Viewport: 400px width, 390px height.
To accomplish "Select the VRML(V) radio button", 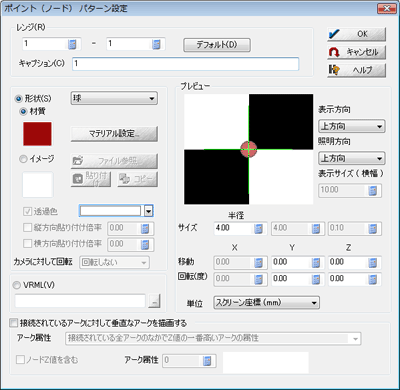I will coord(16,285).
